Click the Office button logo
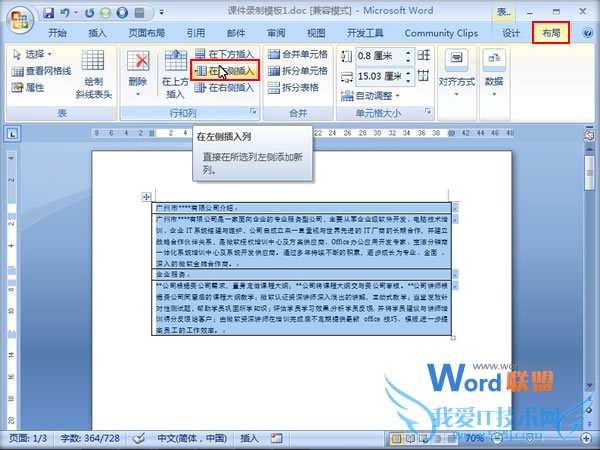The height and width of the screenshot is (450, 600). [21, 21]
